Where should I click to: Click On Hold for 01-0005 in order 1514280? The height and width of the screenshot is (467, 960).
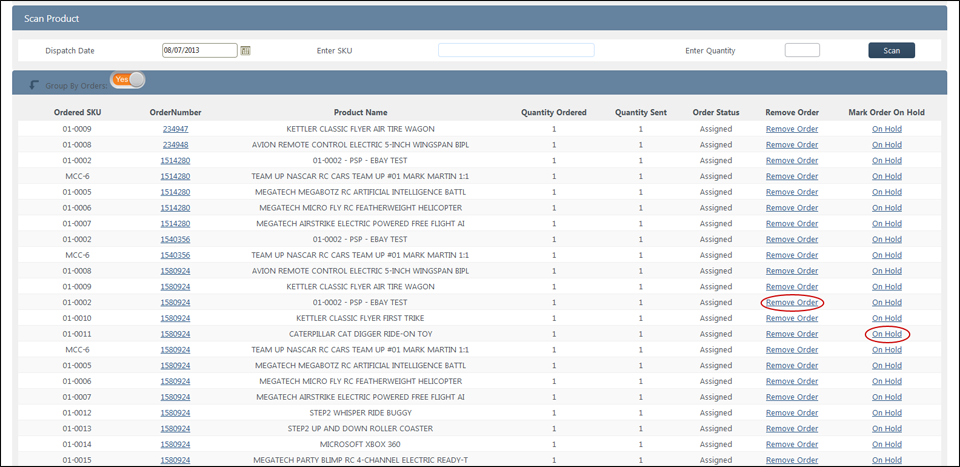[x=887, y=192]
